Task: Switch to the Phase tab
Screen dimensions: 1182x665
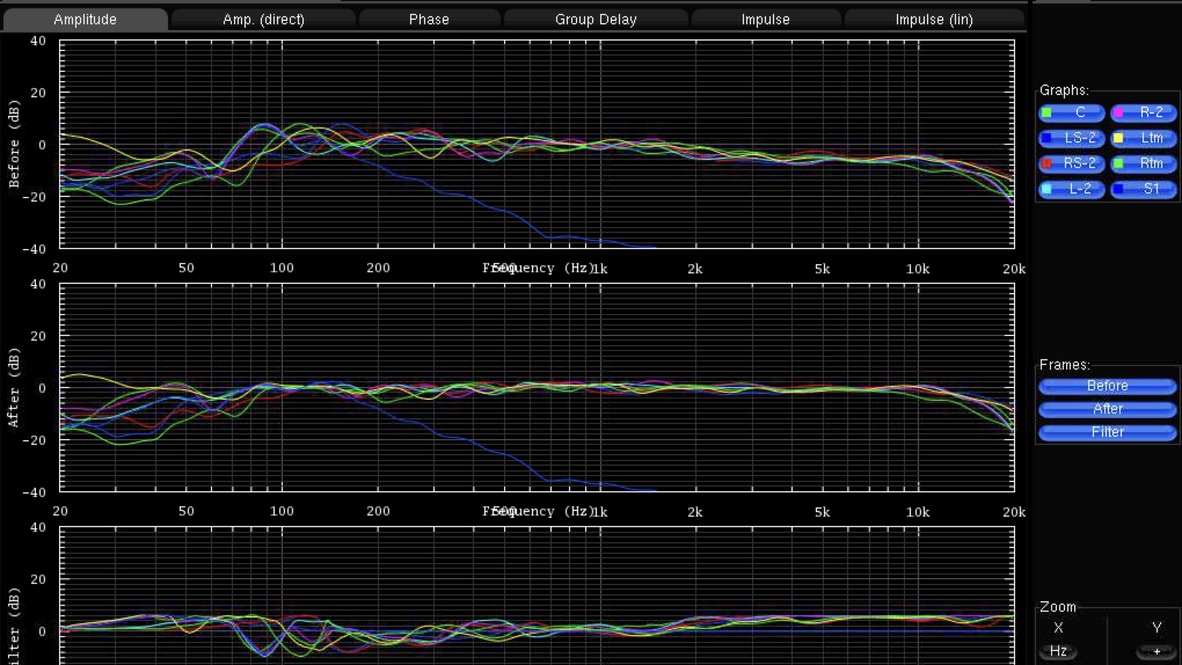Action: tap(429, 19)
